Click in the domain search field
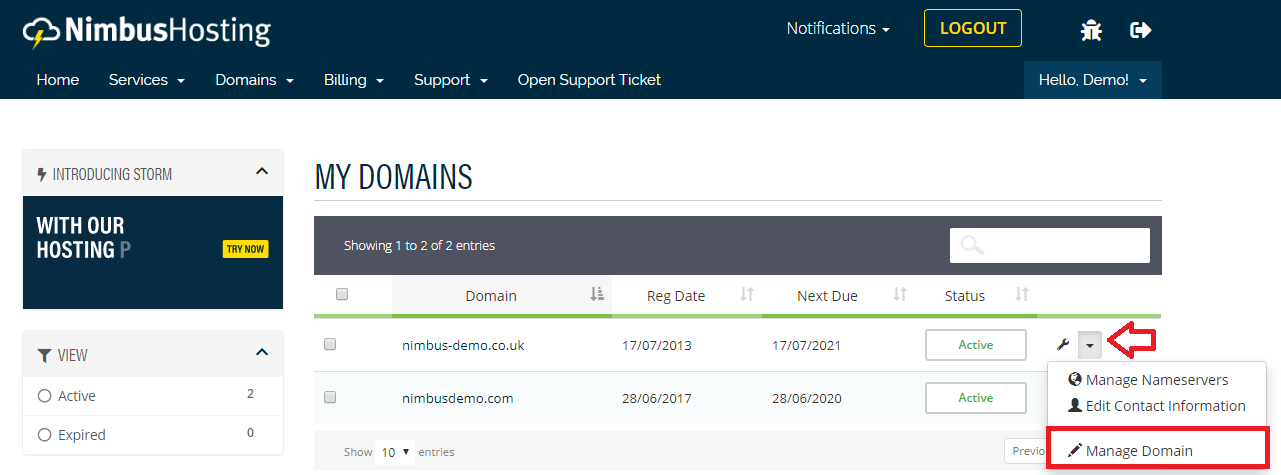The width and height of the screenshot is (1281, 475). (x=1050, y=245)
